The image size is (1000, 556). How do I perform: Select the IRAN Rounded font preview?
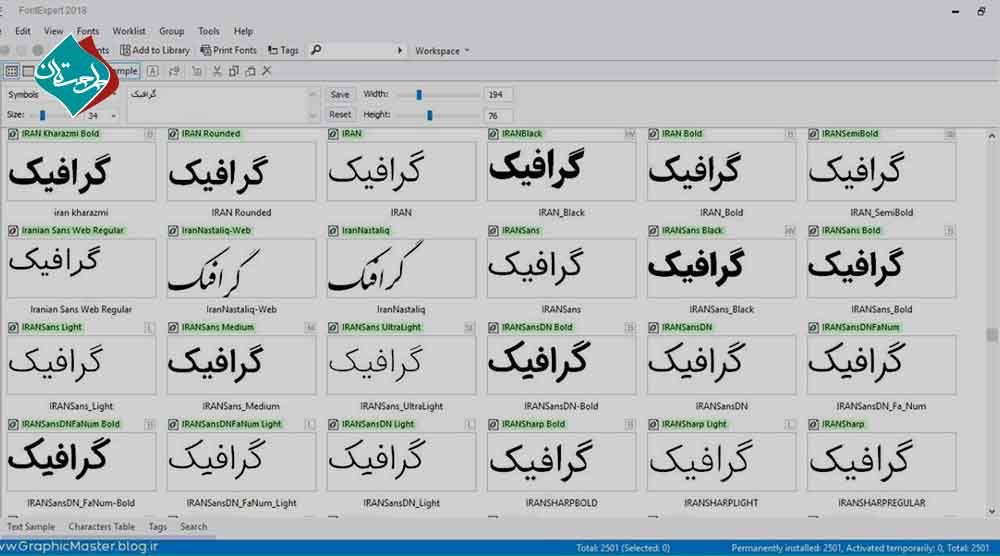click(241, 172)
